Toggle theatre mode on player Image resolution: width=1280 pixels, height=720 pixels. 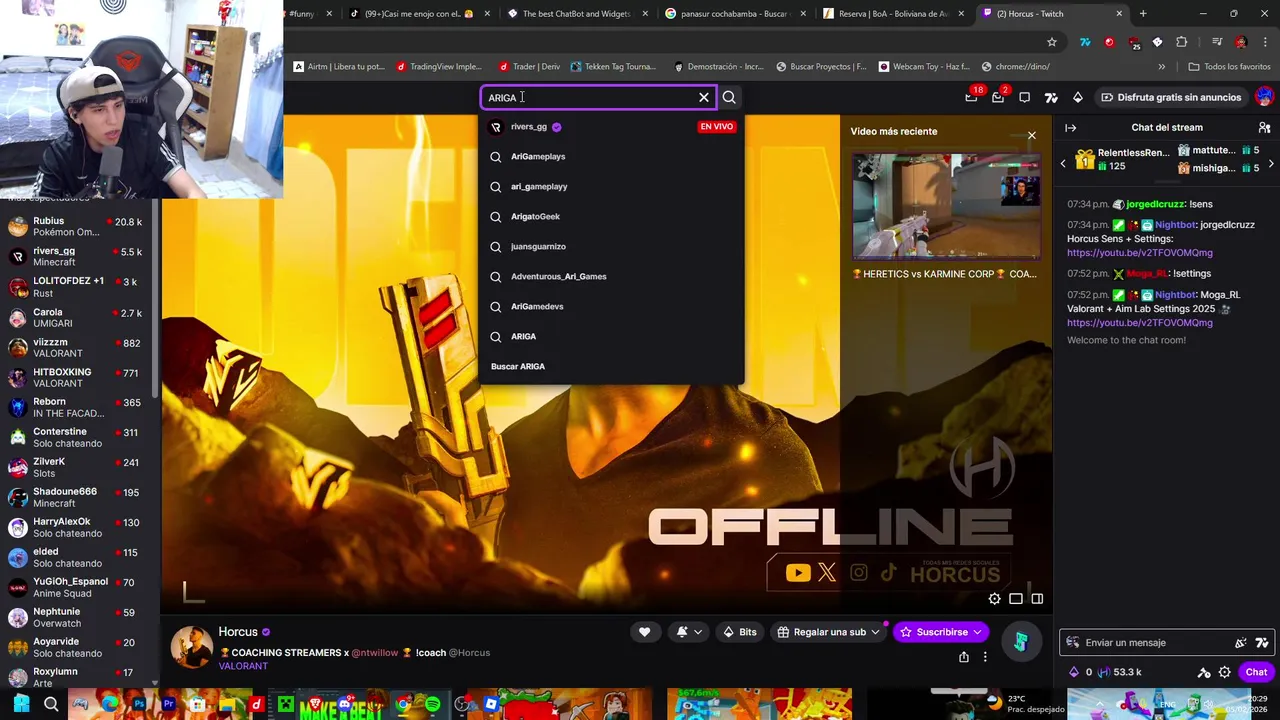pos(1015,599)
